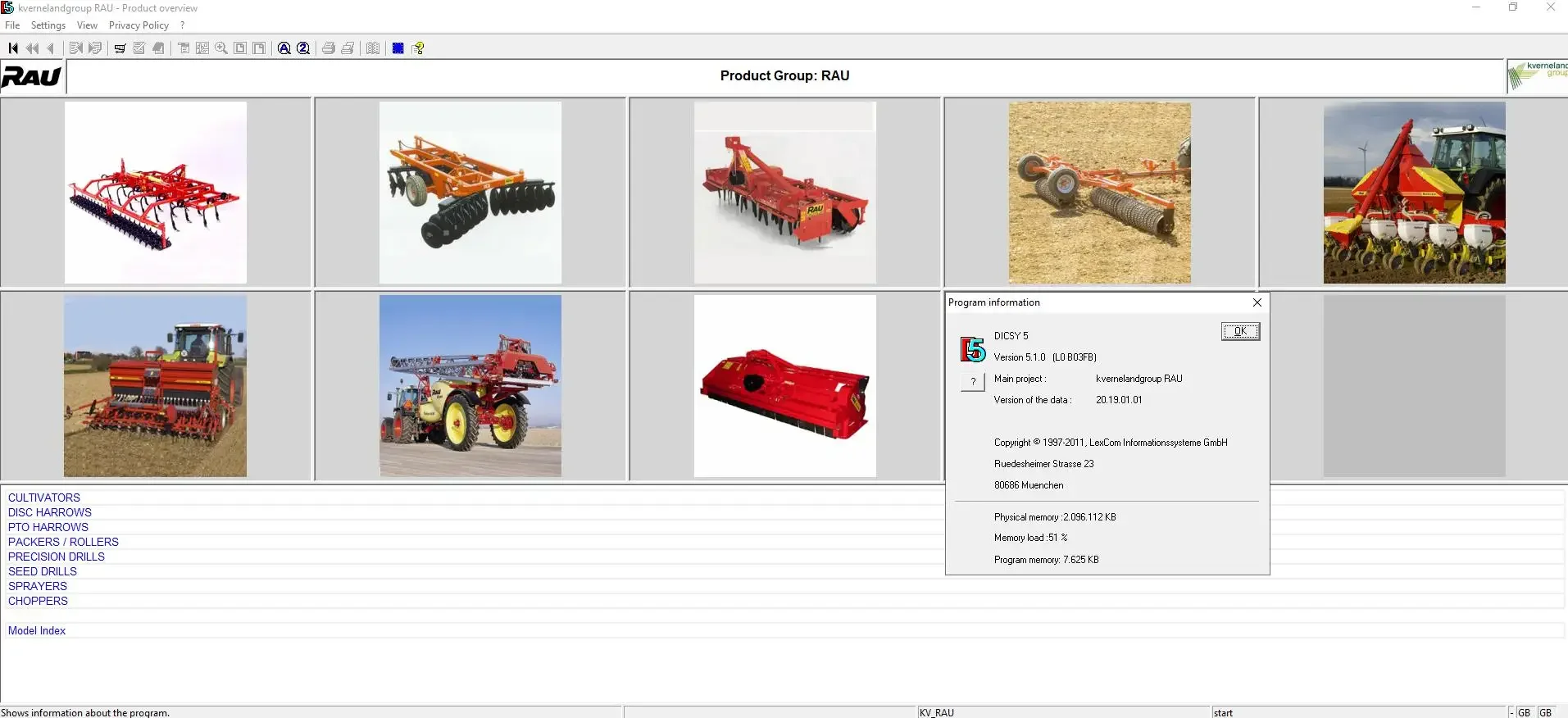Click the magnifier zoom-in toolbar icon

[221, 48]
